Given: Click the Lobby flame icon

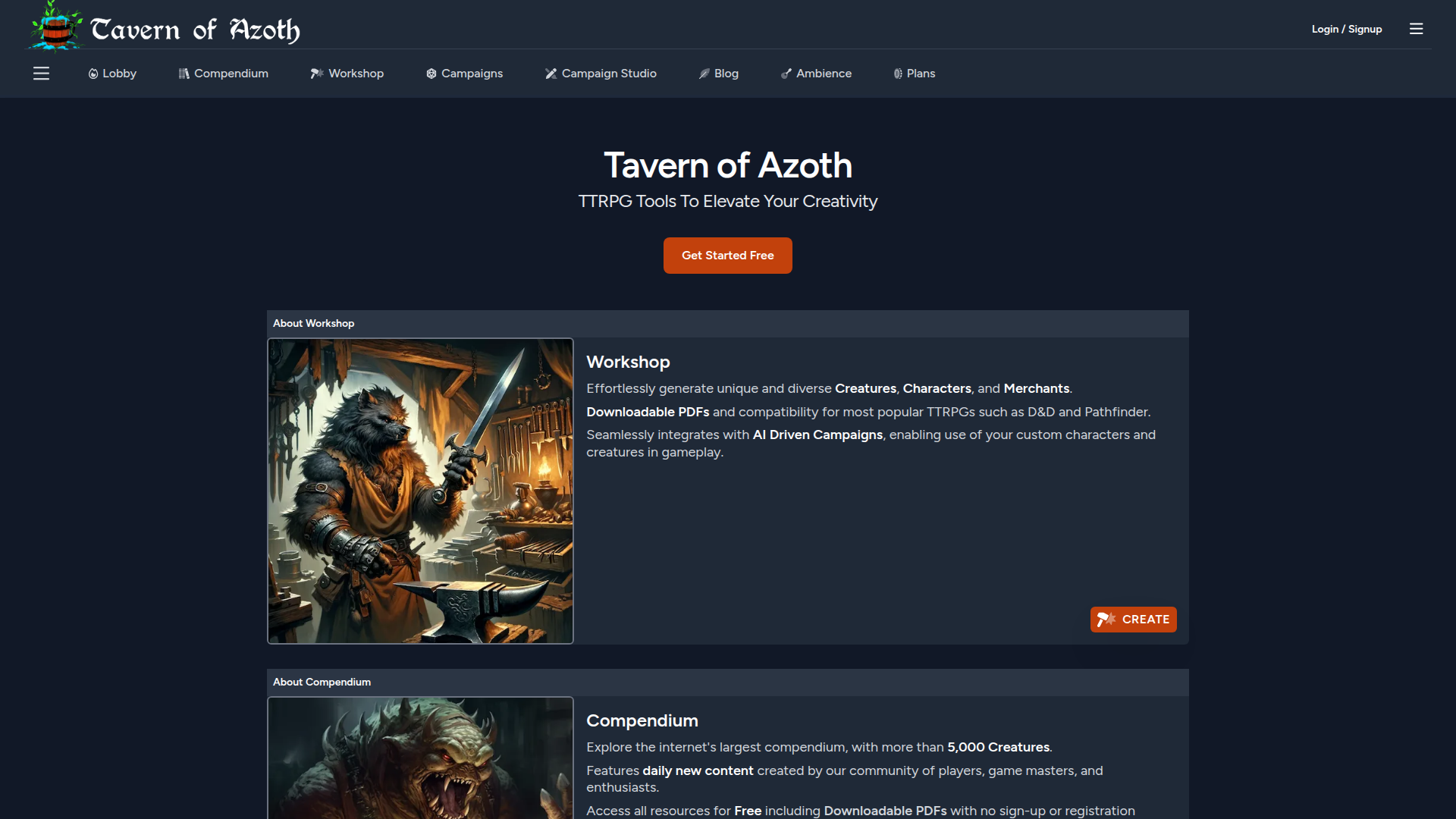Looking at the screenshot, I should [93, 74].
